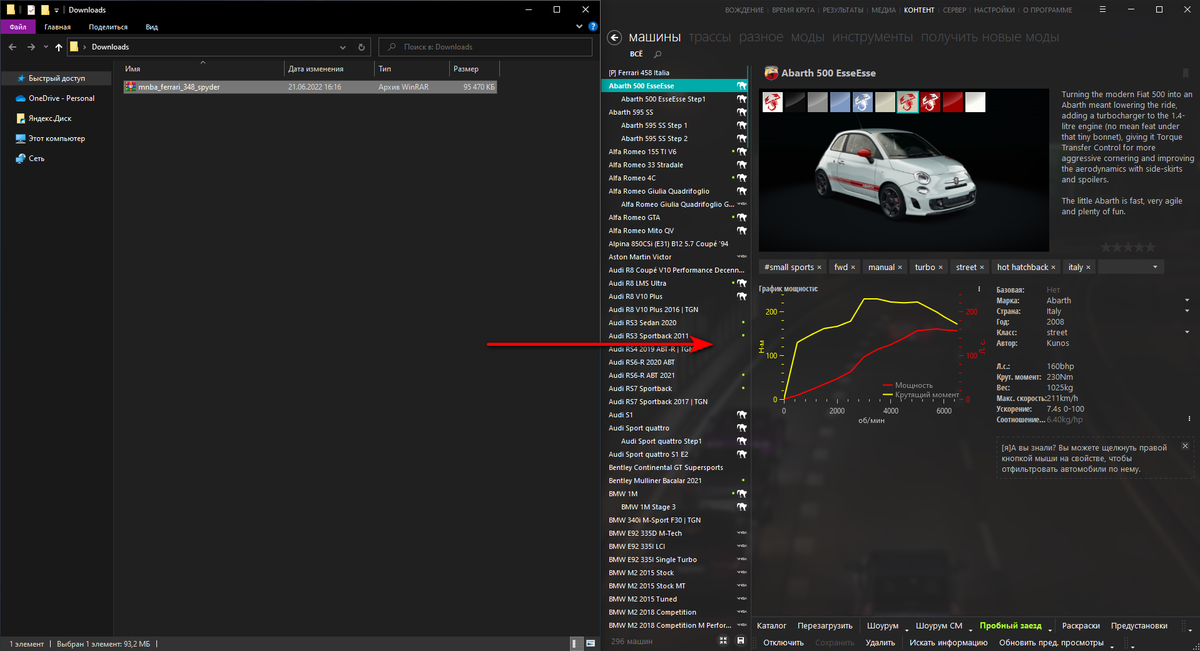The image size is (1200, 651).
Task: Click the Перезагрузить button
Action: pos(825,626)
